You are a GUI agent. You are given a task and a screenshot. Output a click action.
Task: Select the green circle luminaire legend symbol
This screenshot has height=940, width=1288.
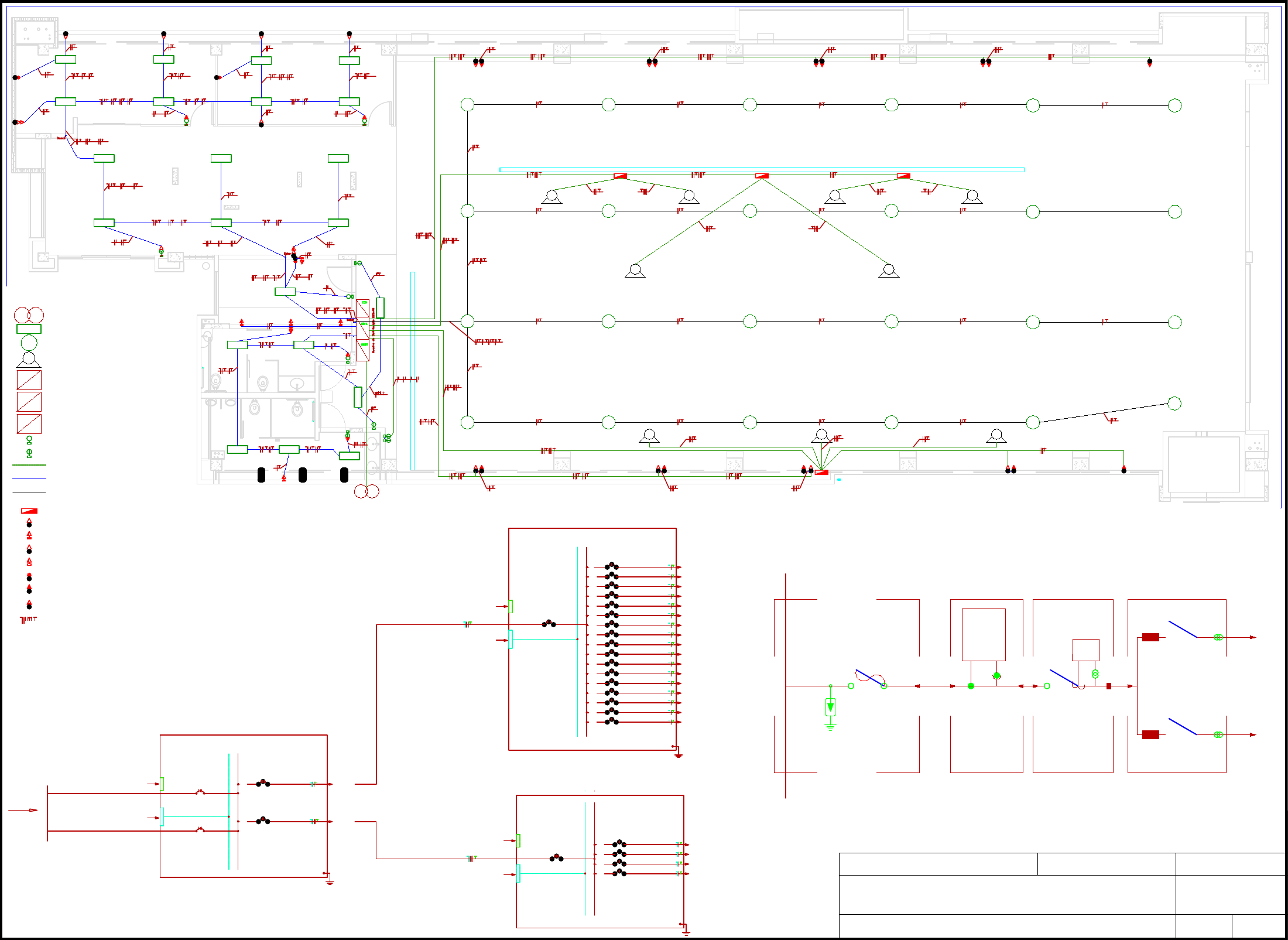pyautogui.click(x=29, y=343)
